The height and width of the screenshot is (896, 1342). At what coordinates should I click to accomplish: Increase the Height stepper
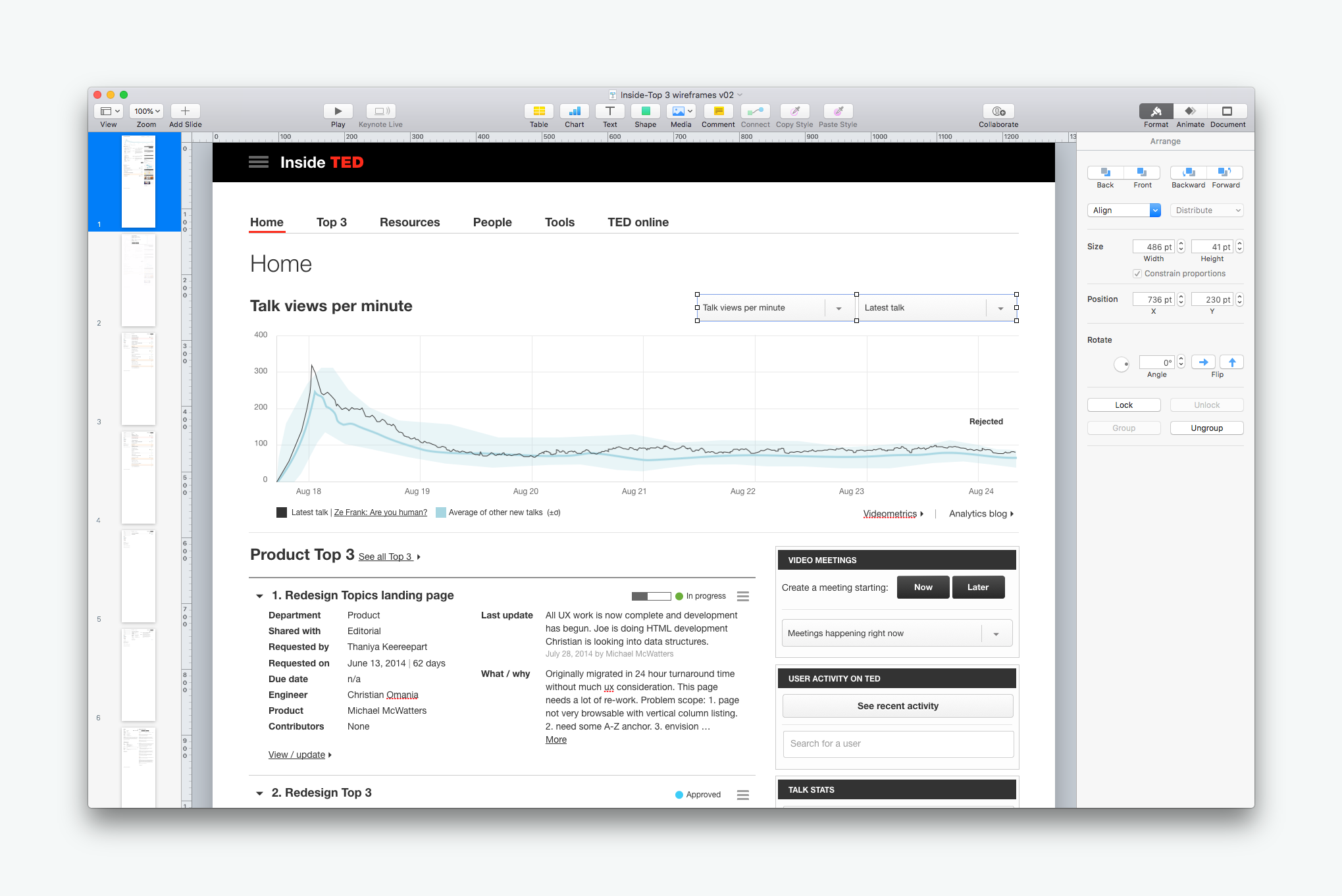[x=1240, y=243]
